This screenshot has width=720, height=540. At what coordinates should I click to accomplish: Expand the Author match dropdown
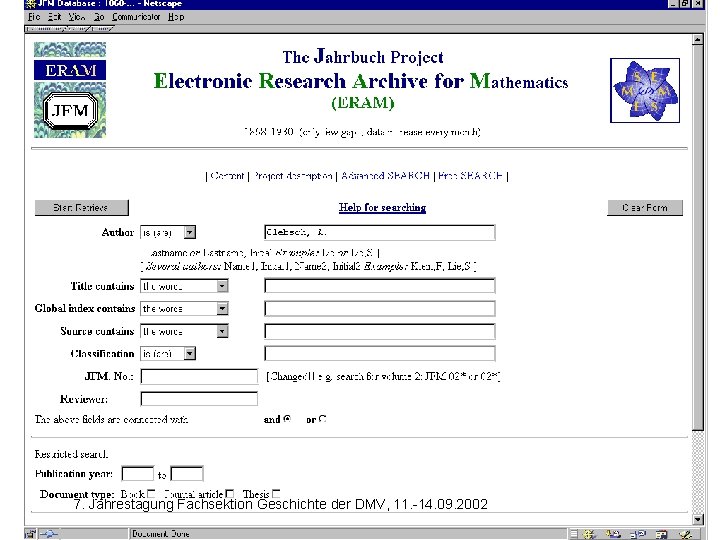(190, 233)
